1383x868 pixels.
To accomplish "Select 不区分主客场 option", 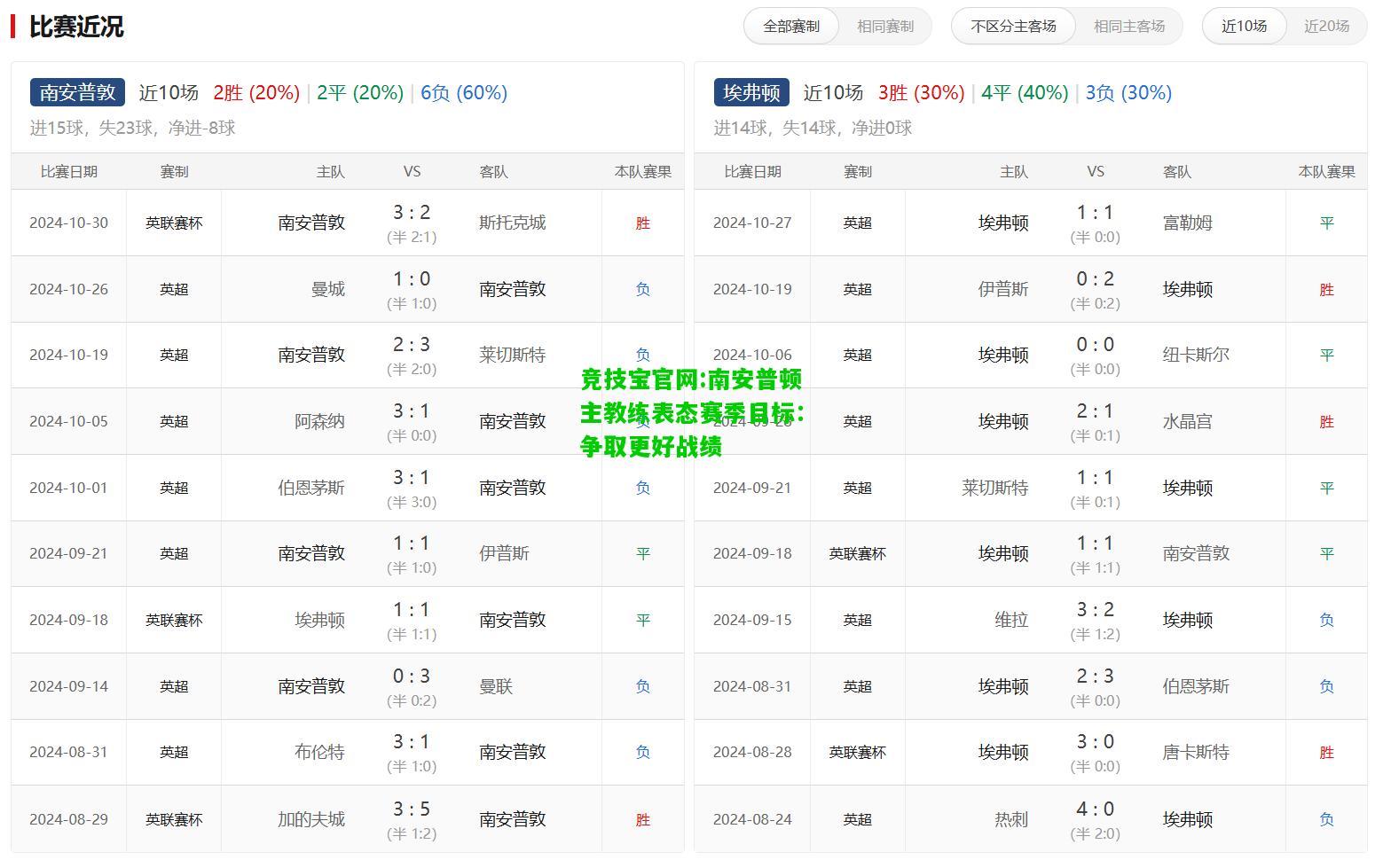I will pos(1013,27).
